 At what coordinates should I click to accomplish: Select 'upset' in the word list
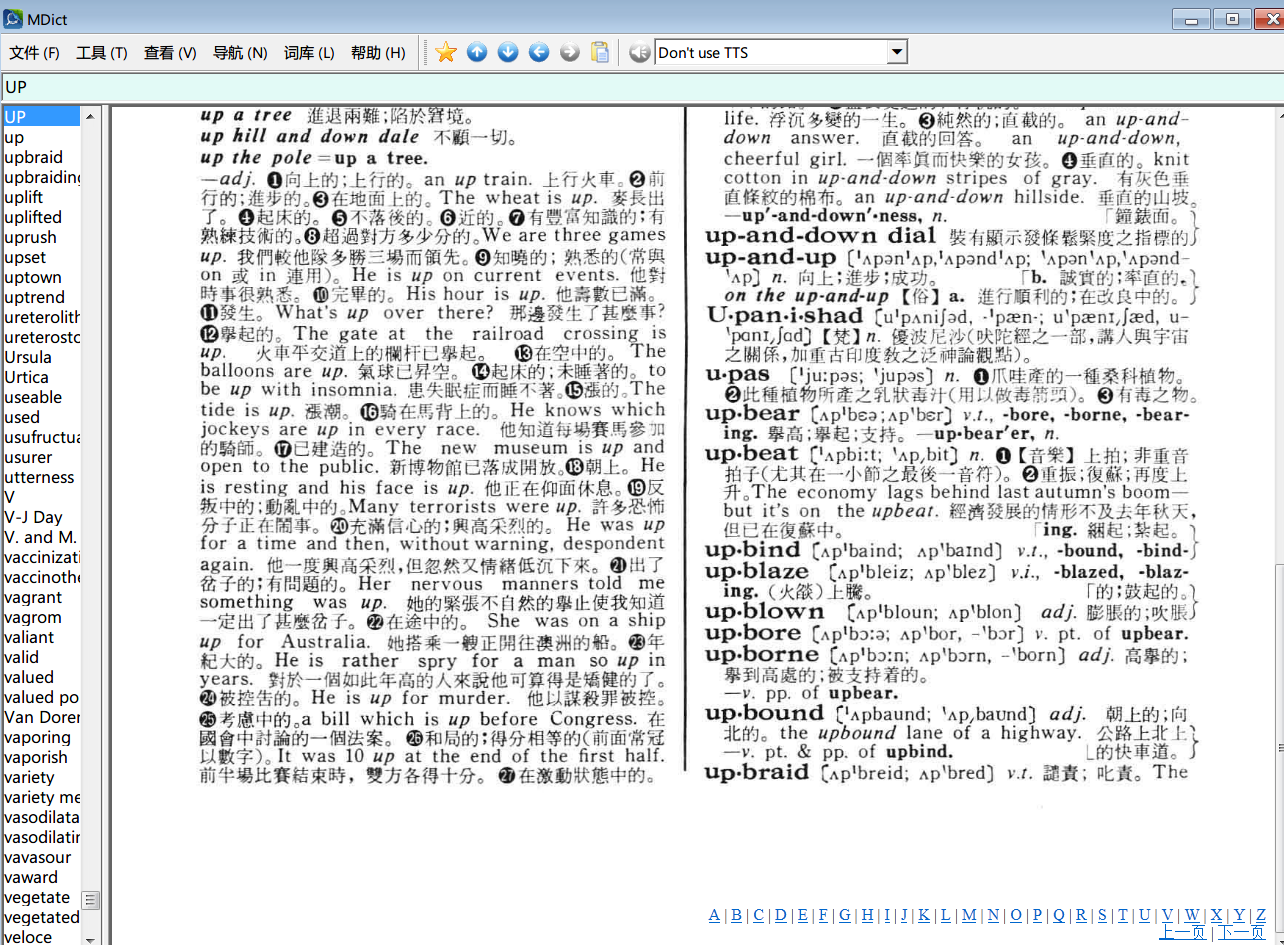tap(25, 257)
